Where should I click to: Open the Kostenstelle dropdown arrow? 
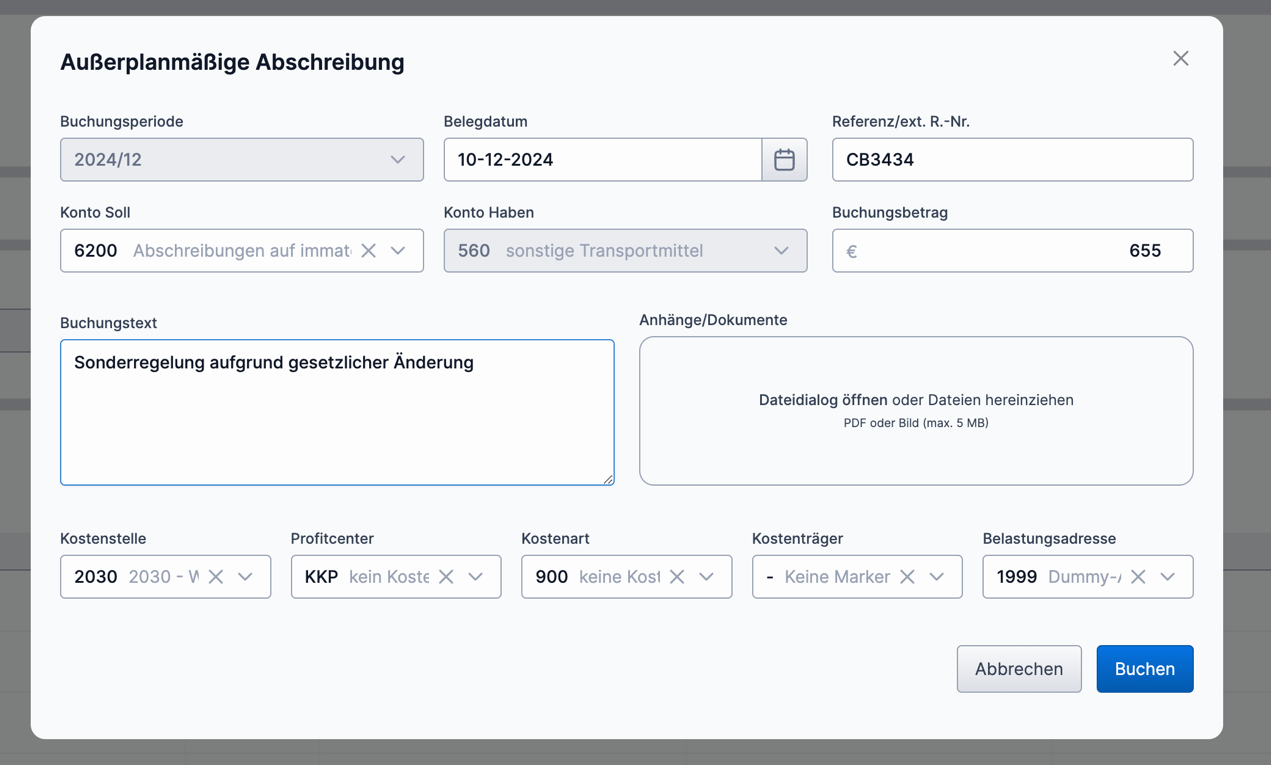pyautogui.click(x=246, y=577)
